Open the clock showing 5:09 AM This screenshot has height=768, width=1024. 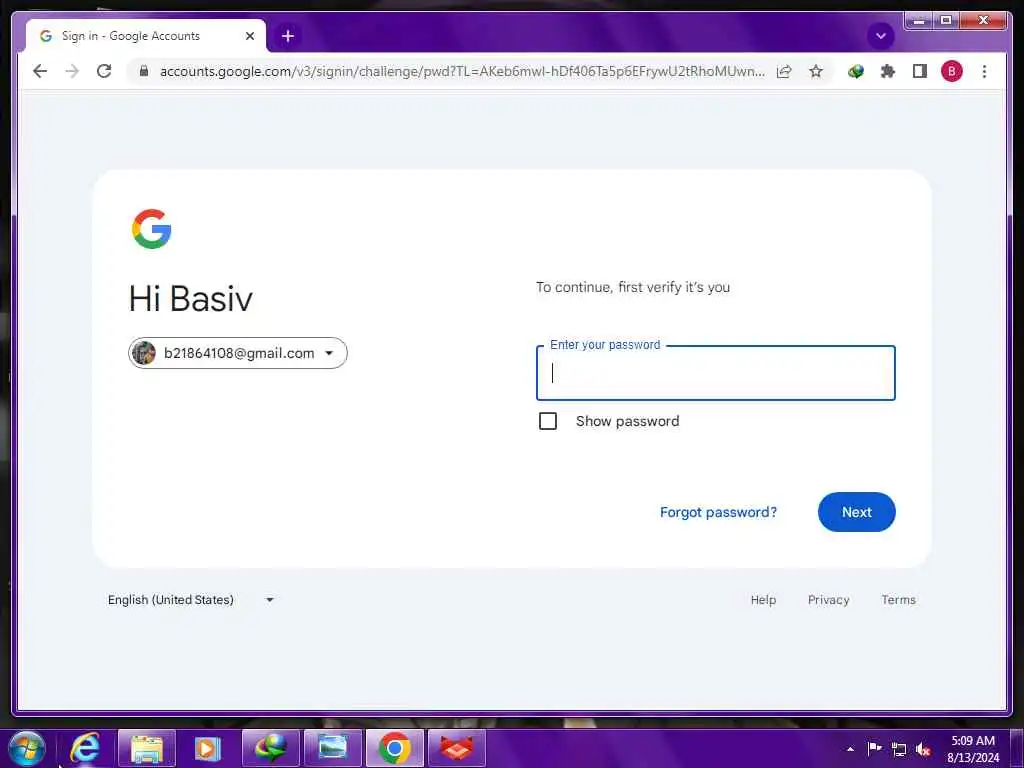973,749
